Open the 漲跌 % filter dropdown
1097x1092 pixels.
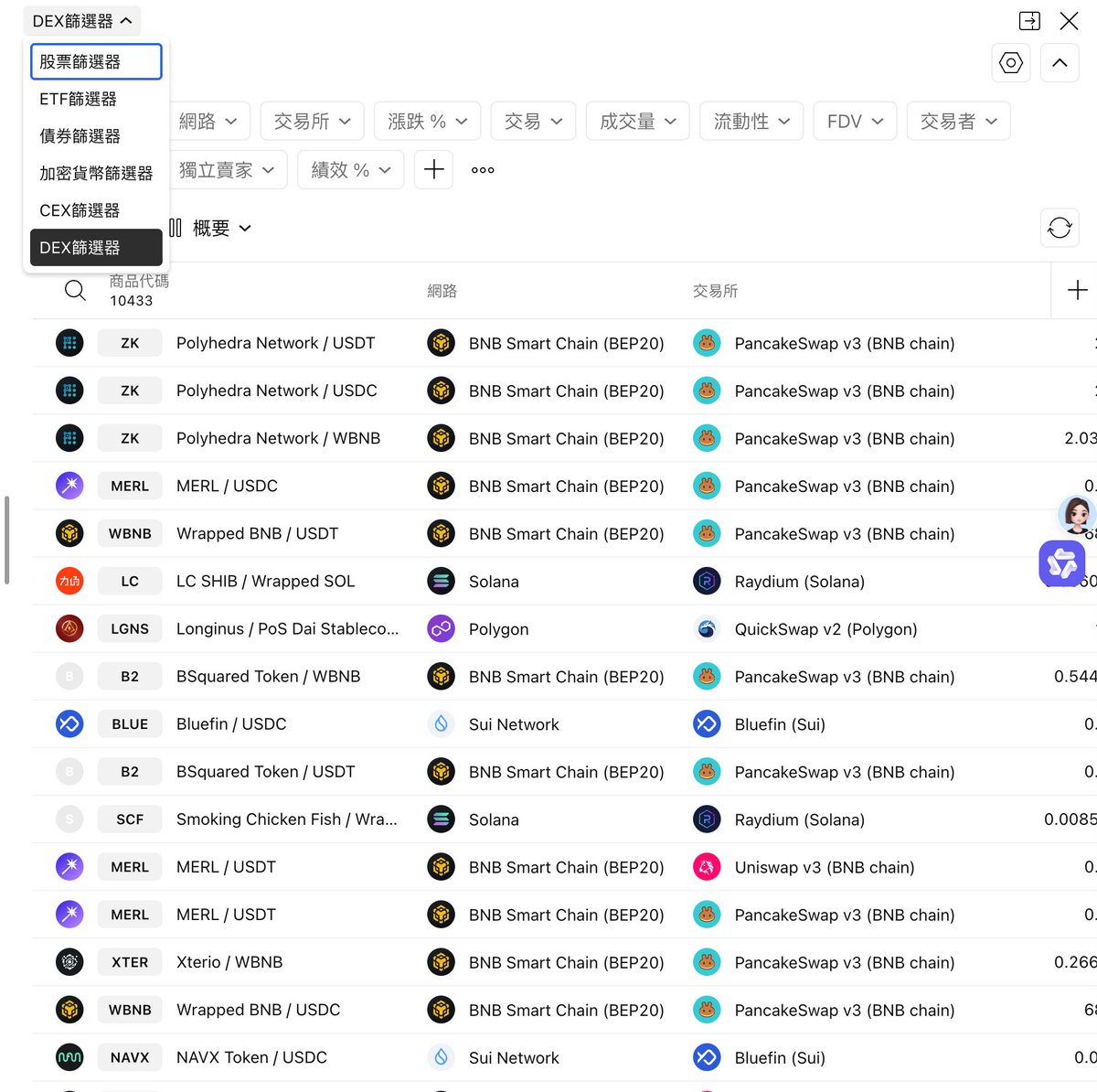428,121
